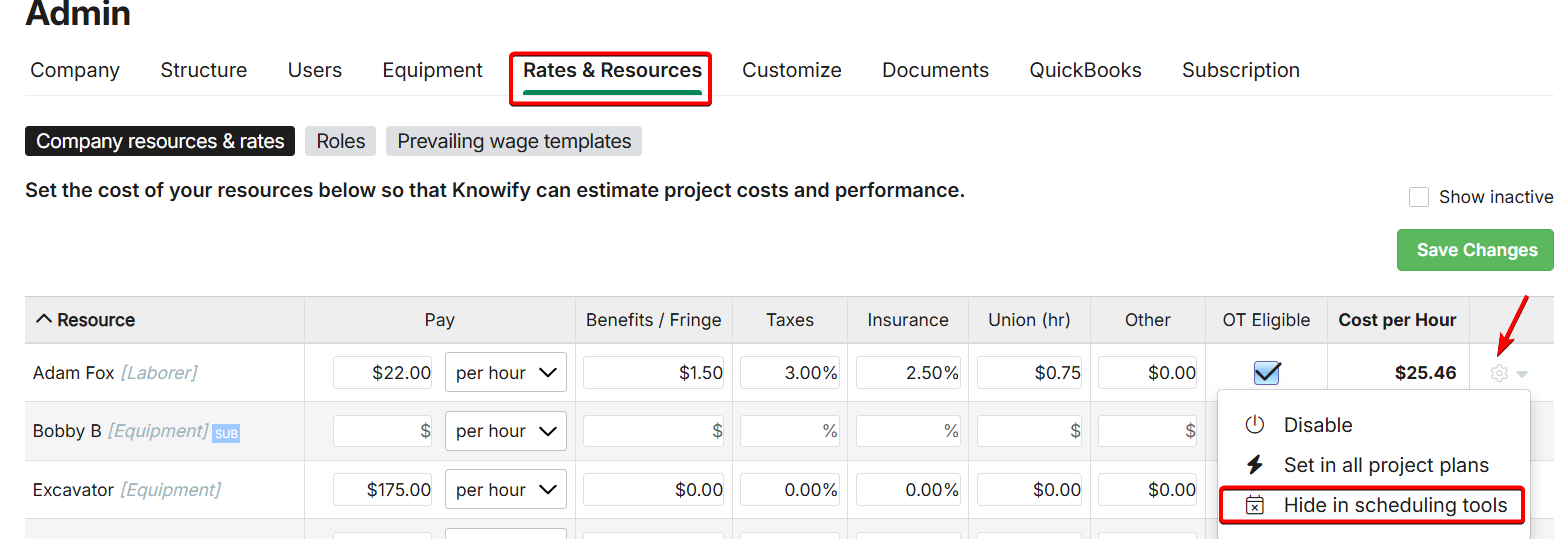This screenshot has height=539, width=1556.
Task: Click the Save Changes button
Action: (x=1475, y=250)
